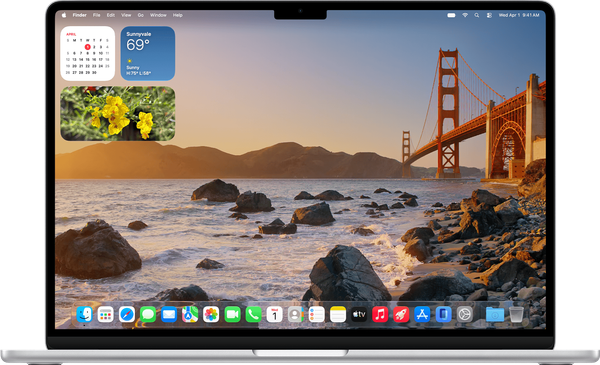Open the Mail app in the Dock
The height and width of the screenshot is (365, 600).
169,314
